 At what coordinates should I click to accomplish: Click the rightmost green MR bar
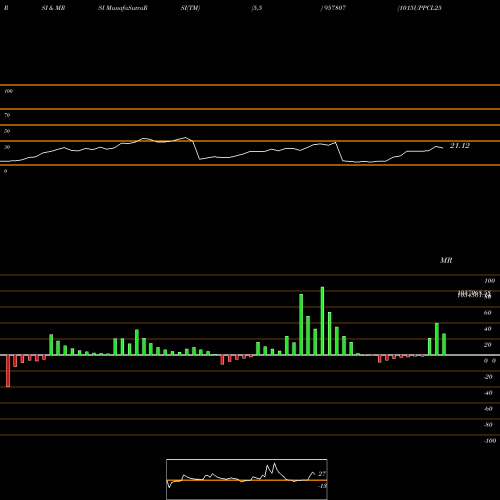click(x=444, y=344)
